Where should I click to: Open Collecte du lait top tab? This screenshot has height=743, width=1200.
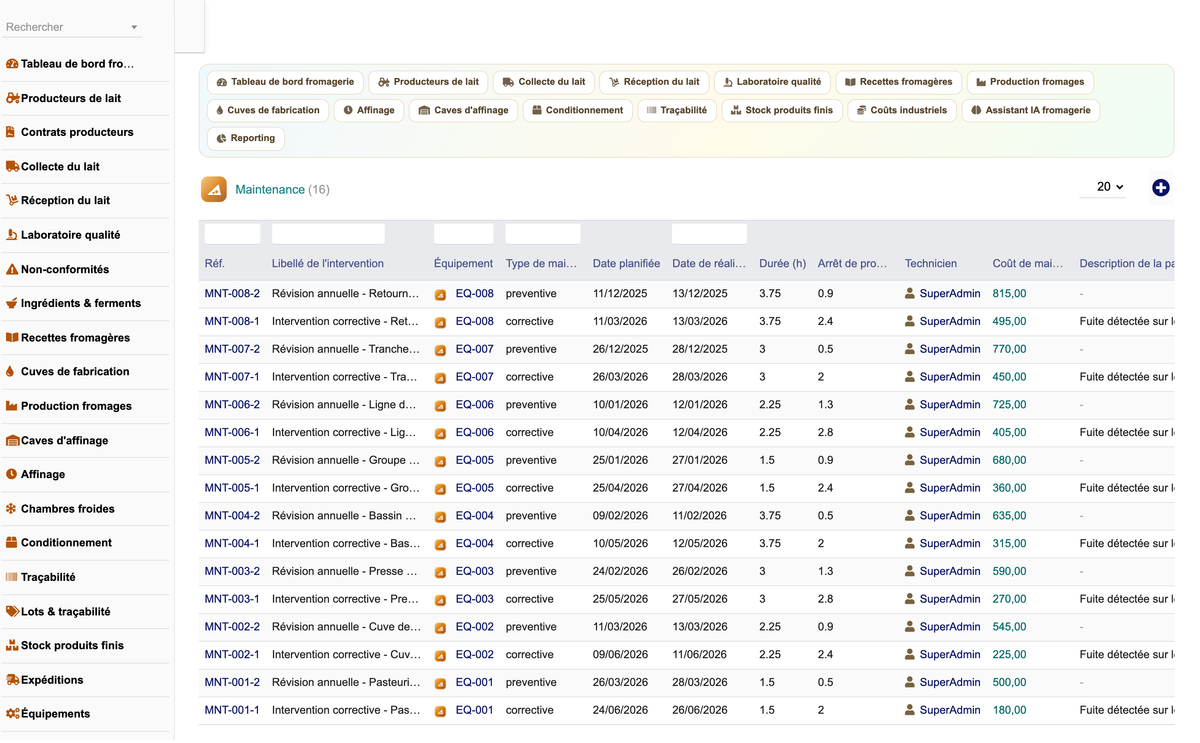click(x=544, y=82)
